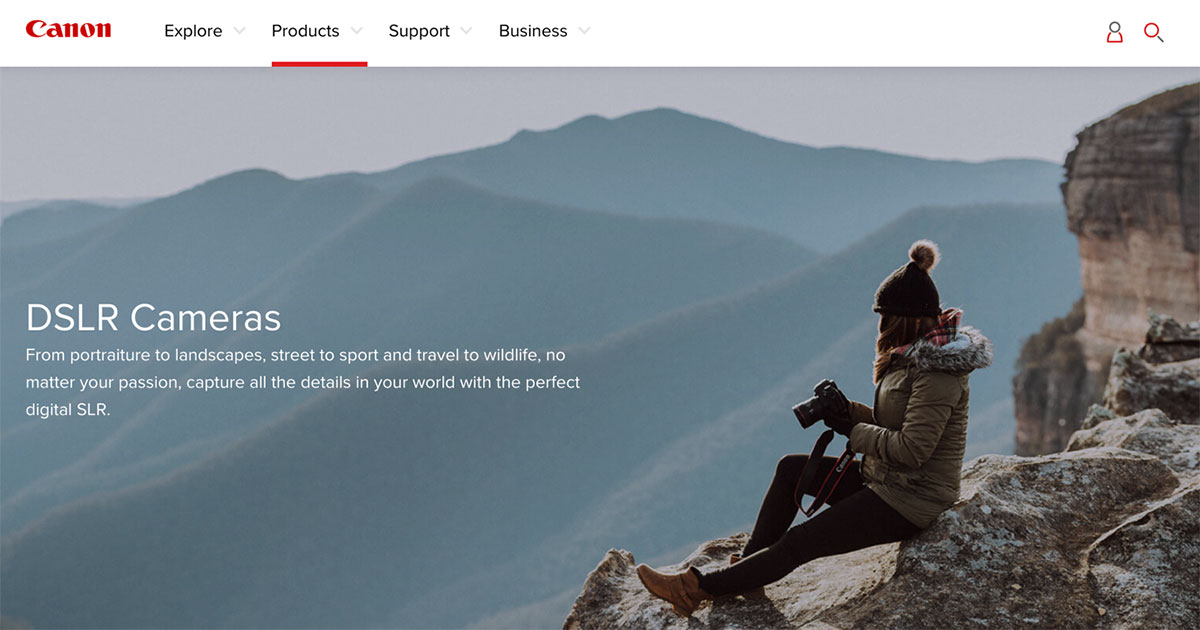
Task: Click the woman's pom-pom beanie hat
Action: 908,279
